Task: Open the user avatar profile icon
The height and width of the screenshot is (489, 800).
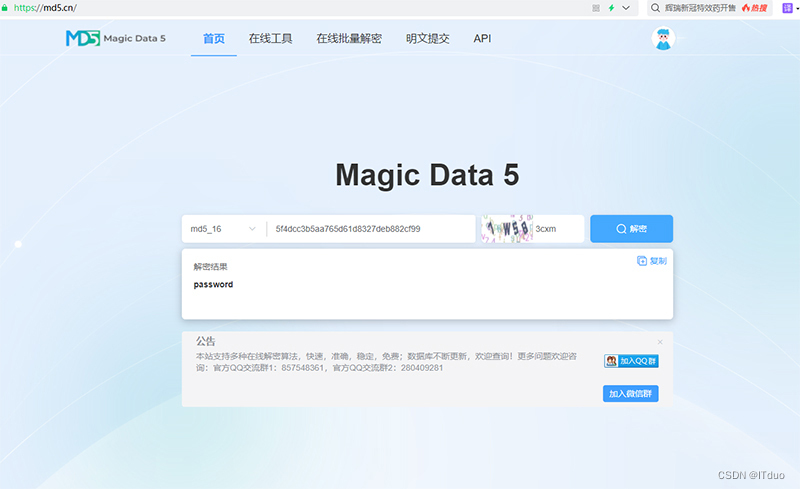Action: pyautogui.click(x=663, y=38)
